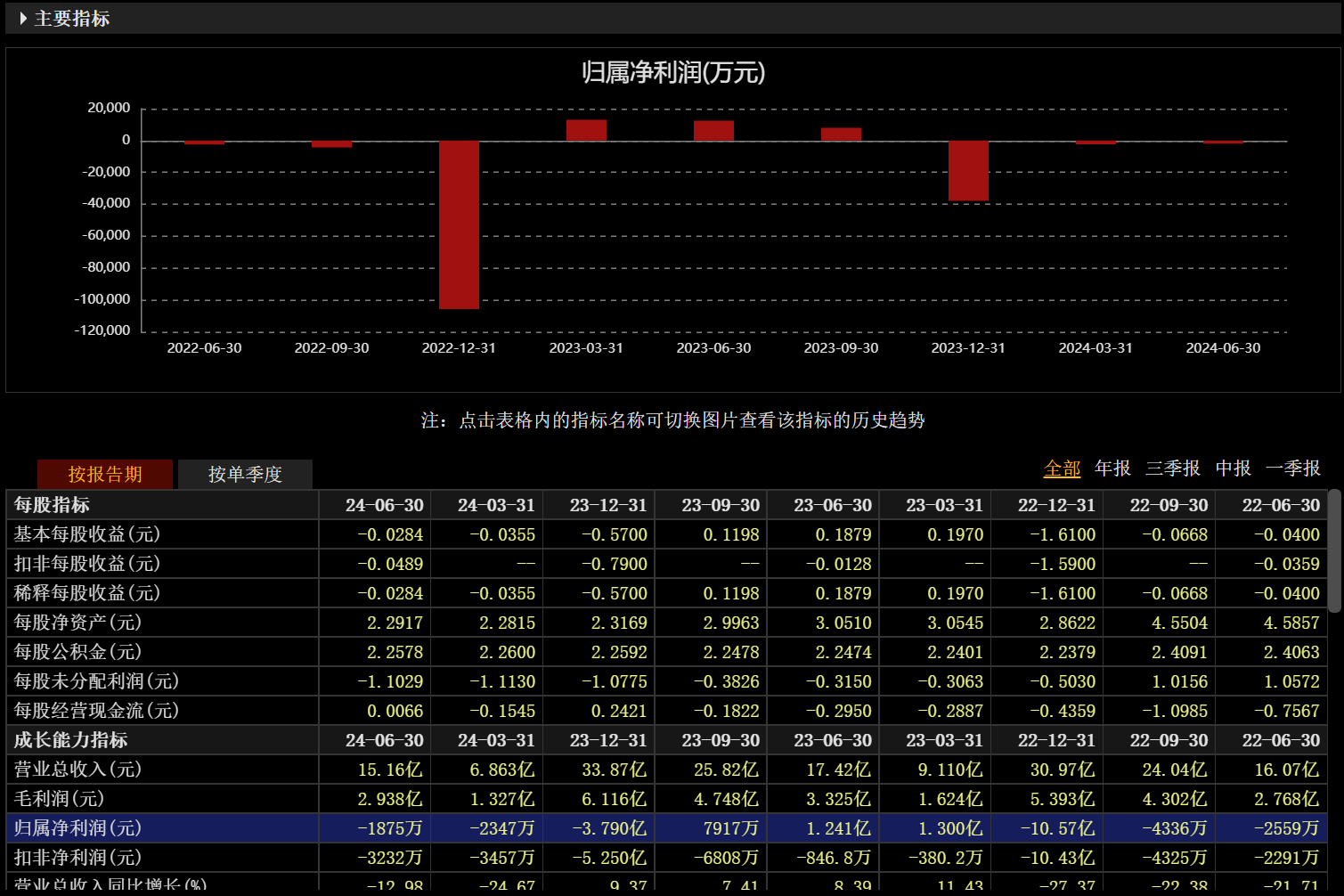This screenshot has height=896, width=1344.
Task: Filter by 年报 reports
Action: [x=1112, y=468]
